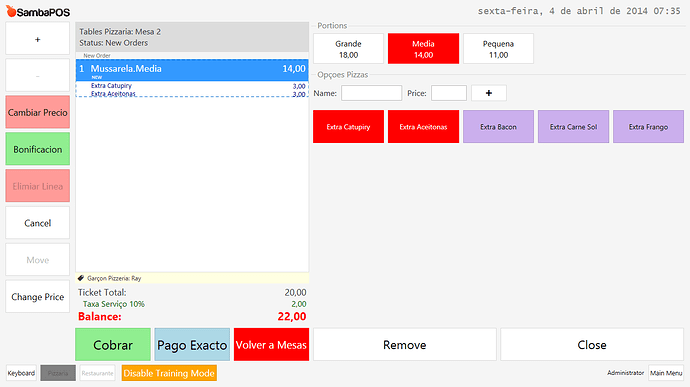Add the Extra Carne Sol option
Image resolution: width=690 pixels, height=387 pixels.
[573, 127]
